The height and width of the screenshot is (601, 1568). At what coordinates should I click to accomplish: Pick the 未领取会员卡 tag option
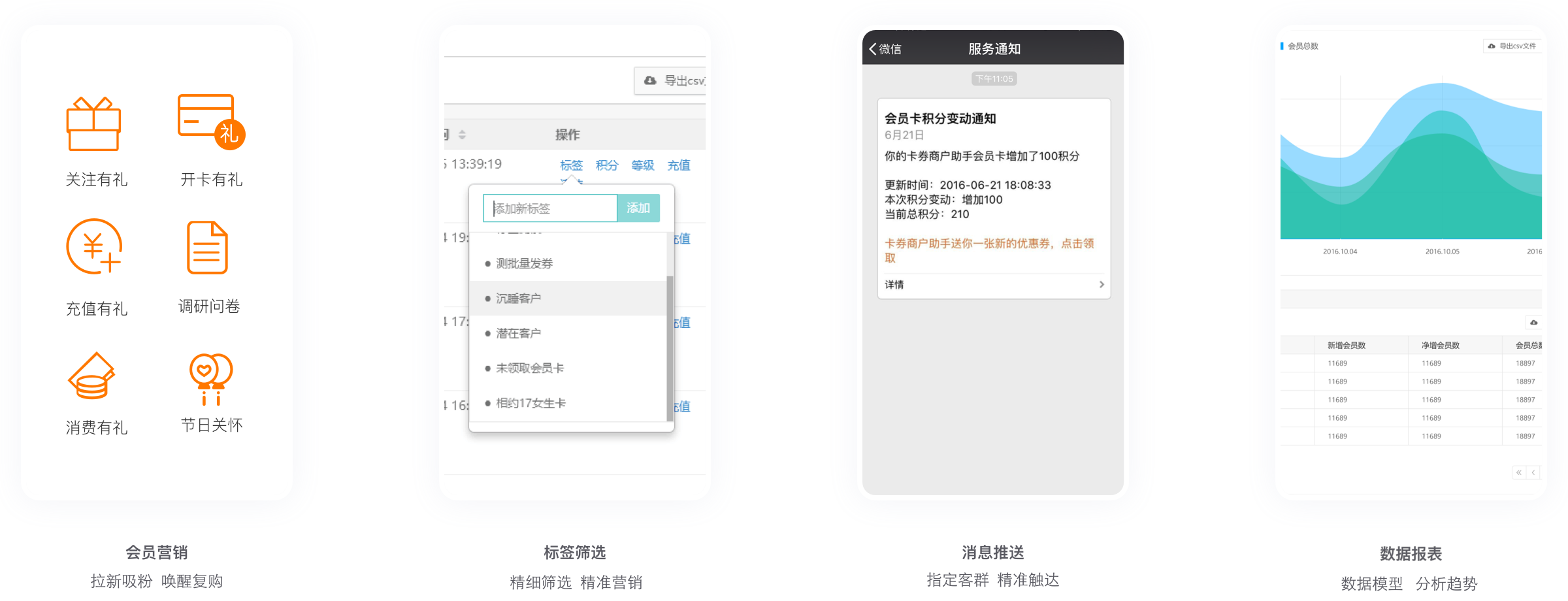pyautogui.click(x=529, y=368)
